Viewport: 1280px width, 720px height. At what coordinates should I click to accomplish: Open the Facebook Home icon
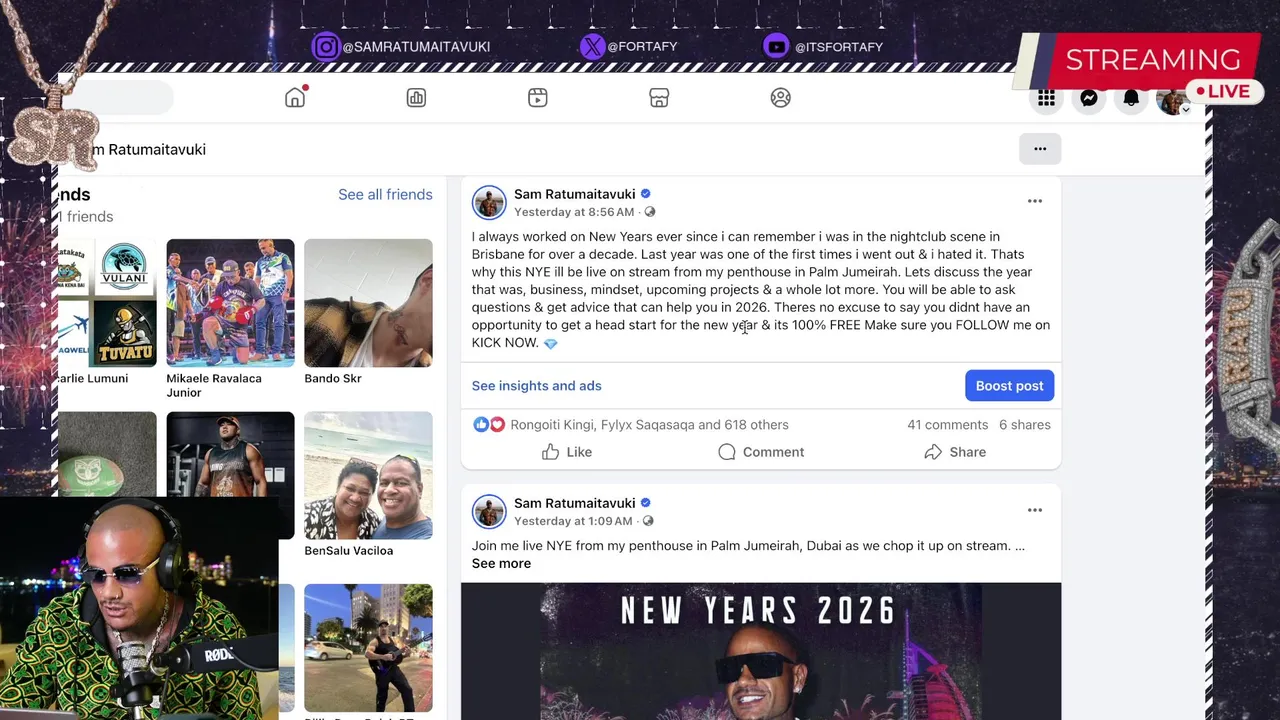(295, 97)
